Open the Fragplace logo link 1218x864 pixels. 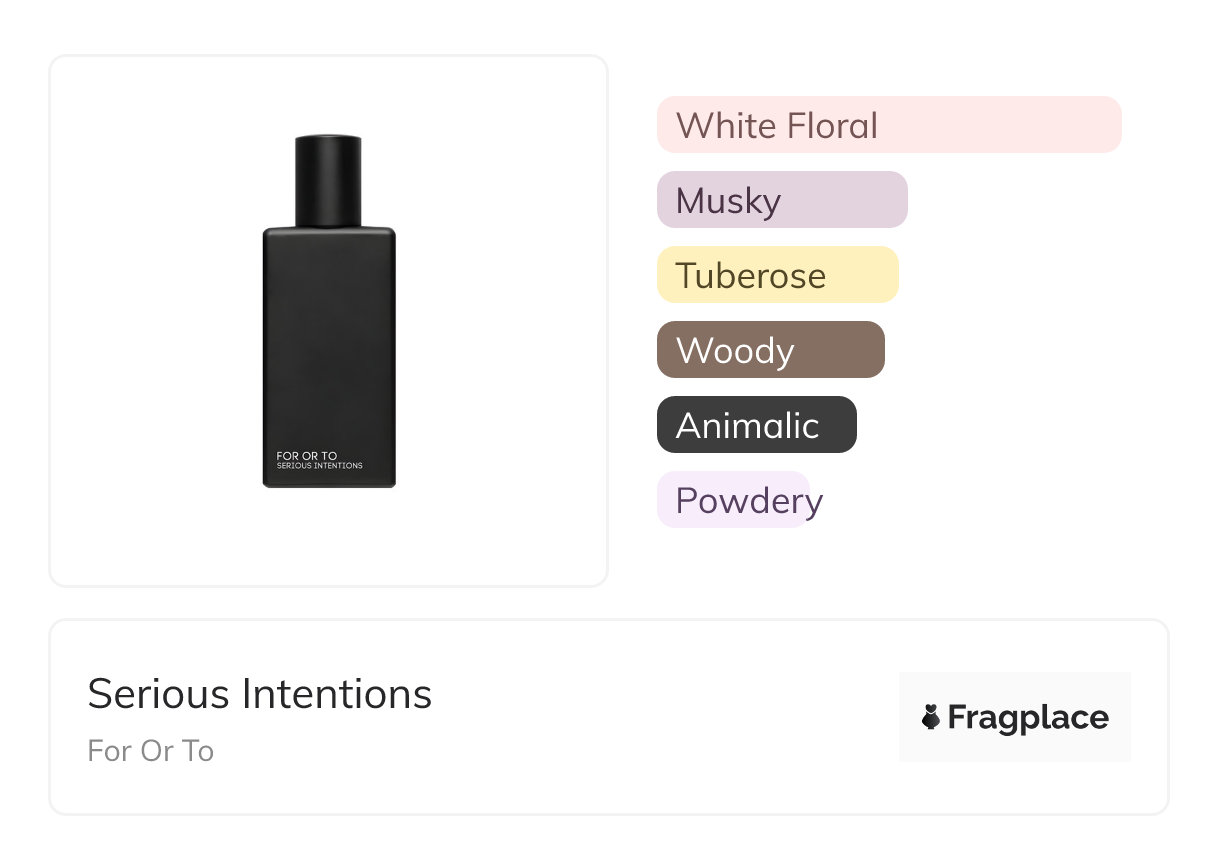coord(1015,717)
